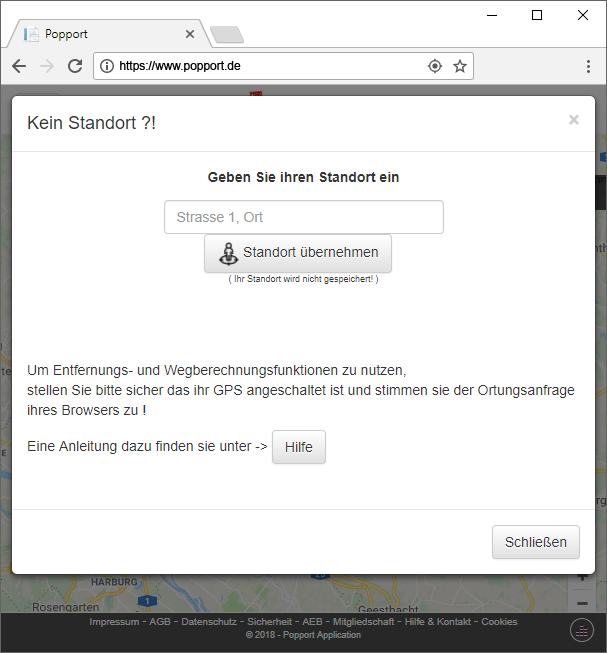The width and height of the screenshot is (607, 653).
Task: Dismiss the Kein Standort dialog with X
Action: 573,120
